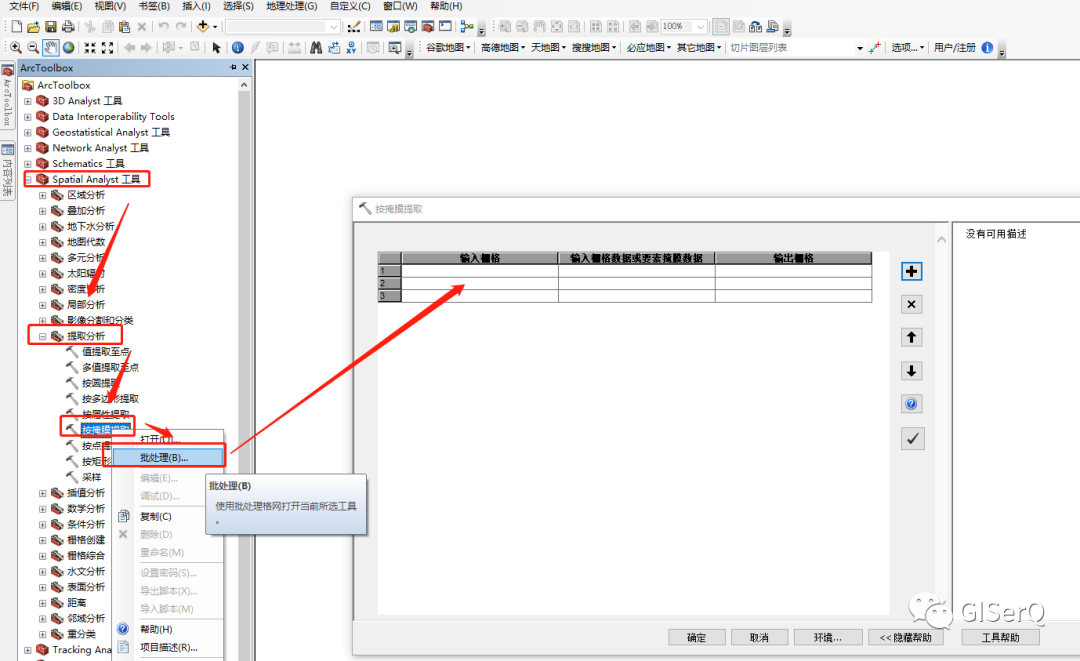Click the check values checkmark button
Image resolution: width=1080 pixels, height=661 pixels.
pyautogui.click(x=913, y=439)
